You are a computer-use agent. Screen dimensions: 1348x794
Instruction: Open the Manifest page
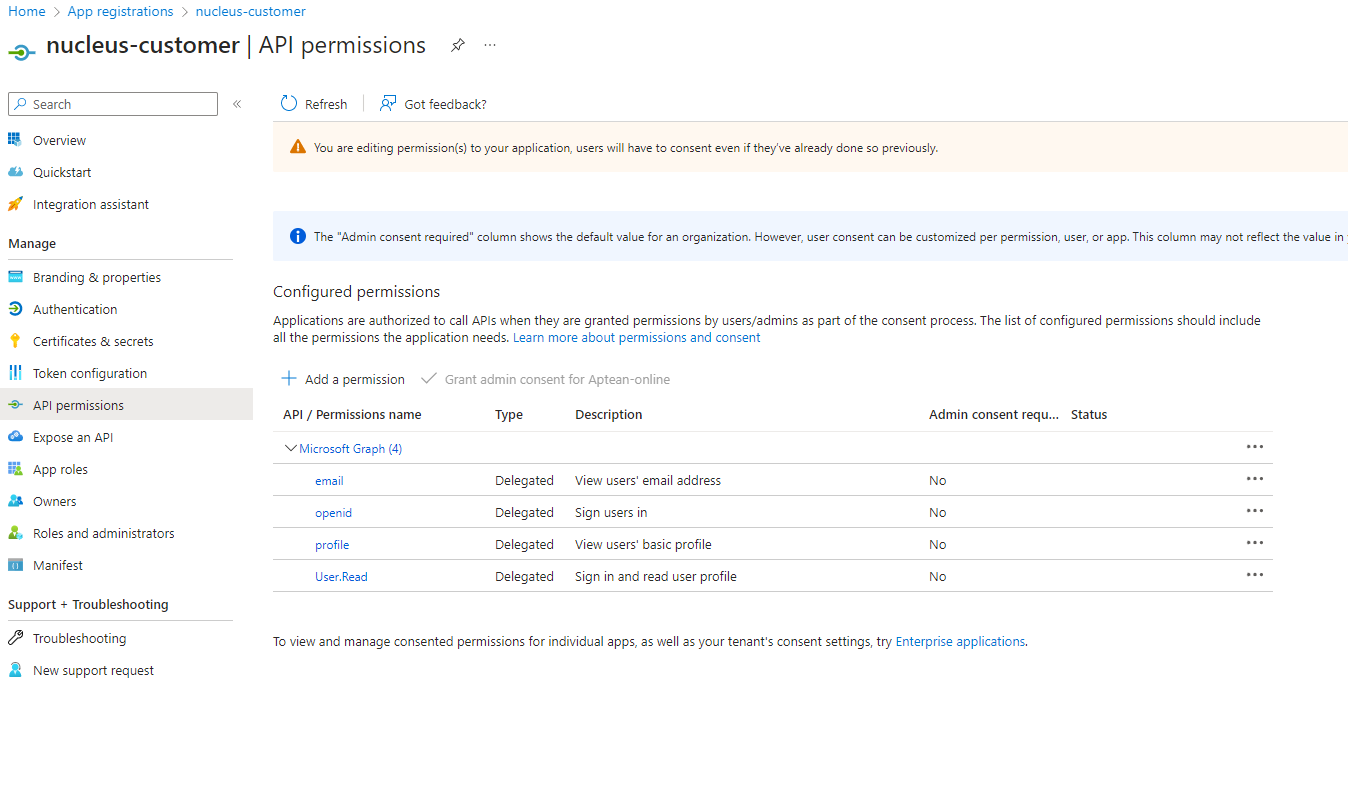click(x=58, y=565)
